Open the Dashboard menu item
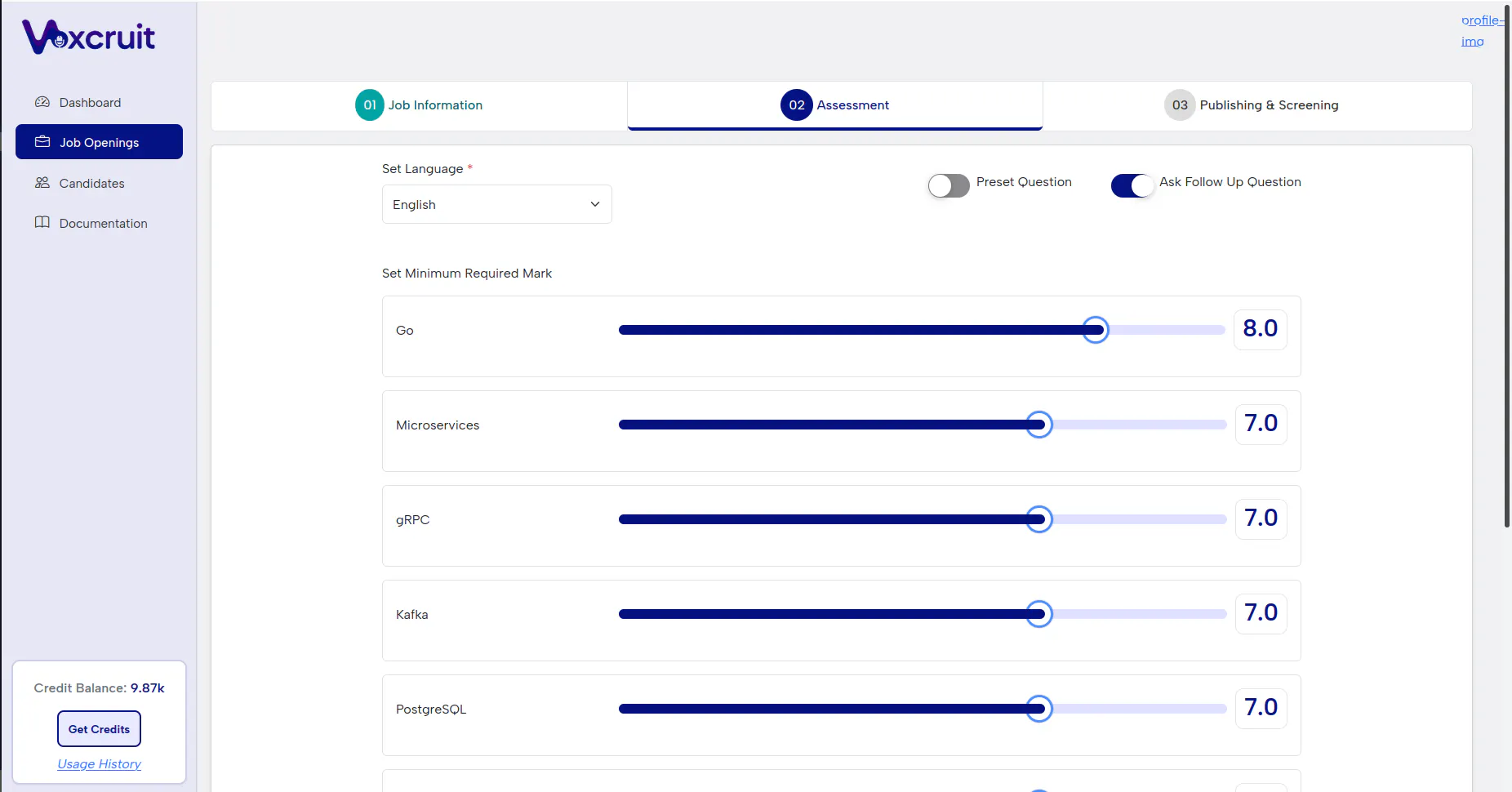The image size is (1512, 792). pyautogui.click(x=99, y=102)
